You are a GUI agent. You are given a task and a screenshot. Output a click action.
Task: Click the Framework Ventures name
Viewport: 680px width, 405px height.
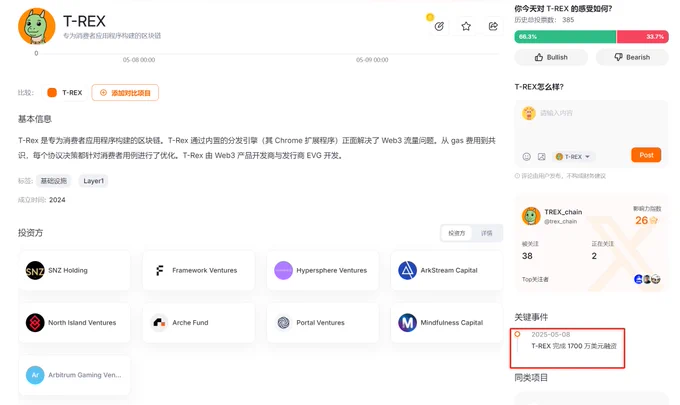(x=205, y=271)
